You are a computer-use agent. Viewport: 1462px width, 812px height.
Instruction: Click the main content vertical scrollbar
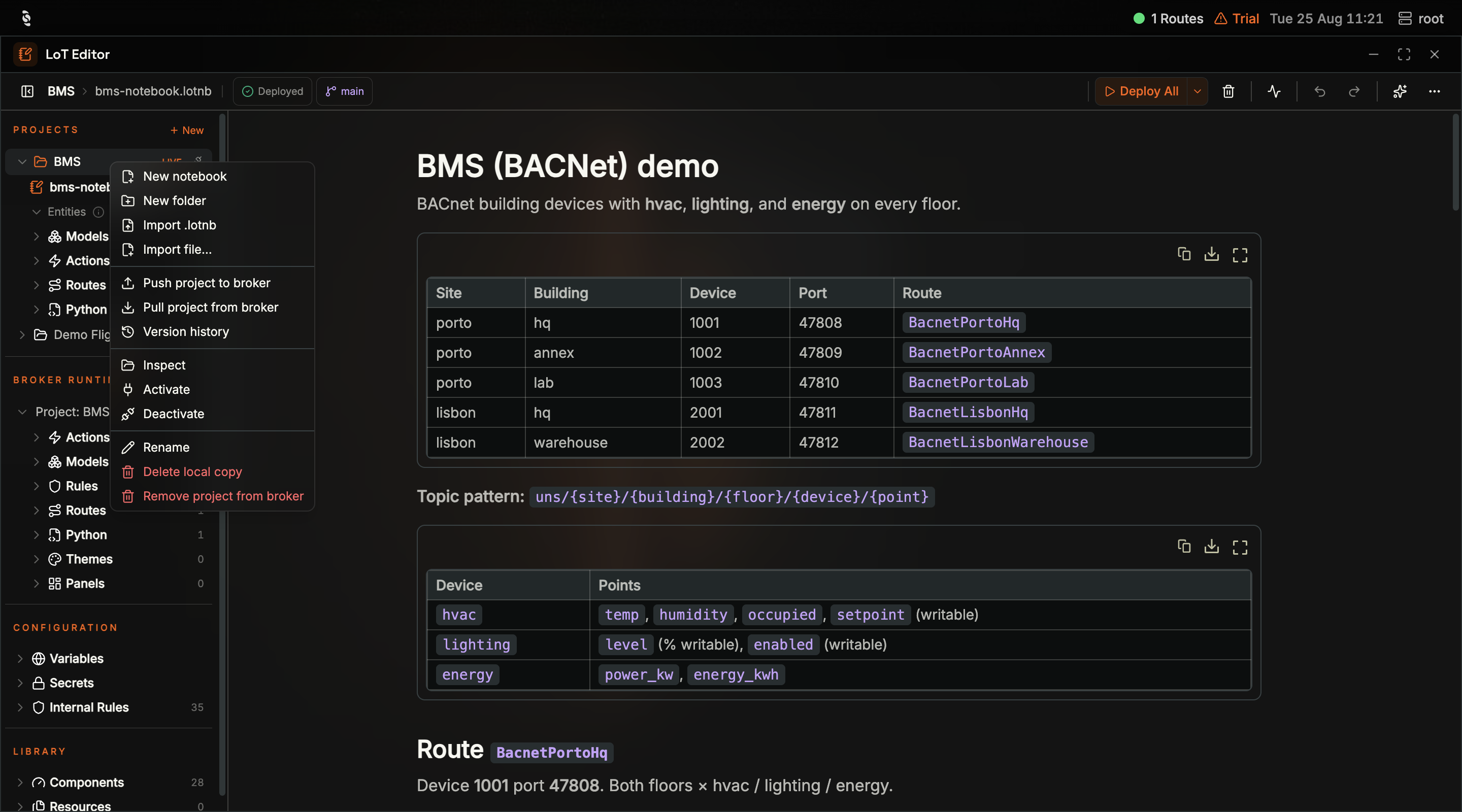[1456, 162]
